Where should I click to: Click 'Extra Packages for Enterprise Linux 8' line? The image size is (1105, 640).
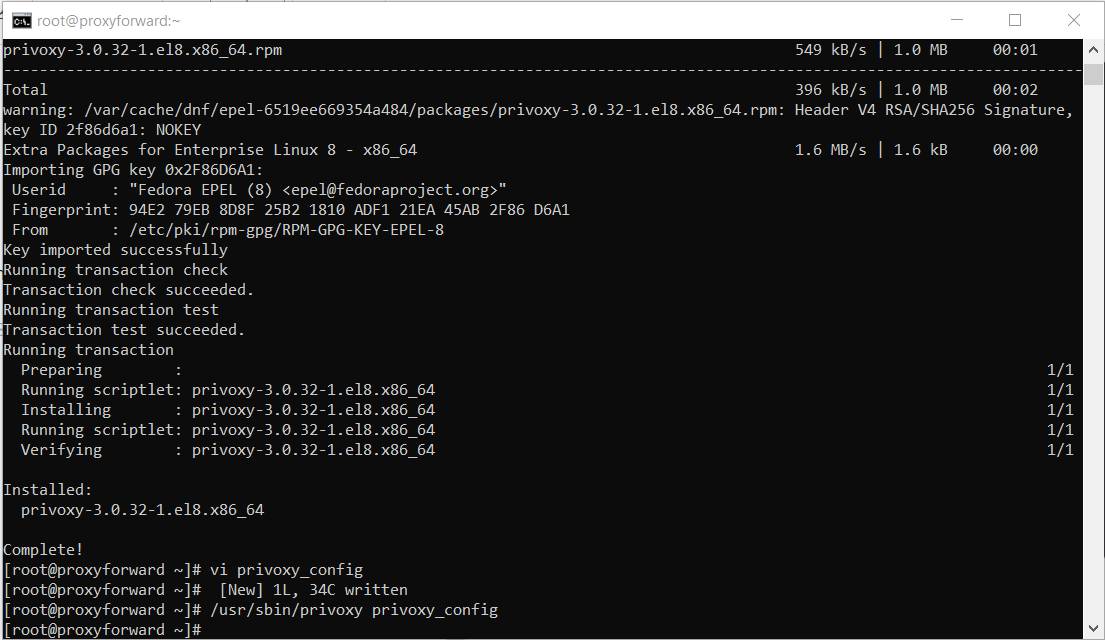pyautogui.click(x=210, y=150)
